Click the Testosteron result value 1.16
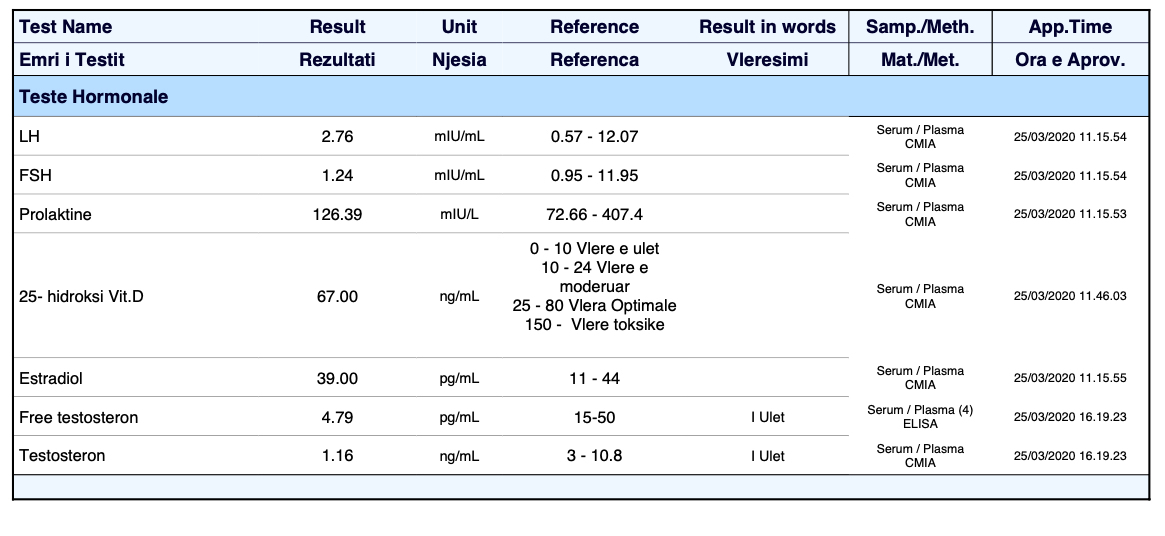The width and height of the screenshot is (1165, 536). click(337, 456)
